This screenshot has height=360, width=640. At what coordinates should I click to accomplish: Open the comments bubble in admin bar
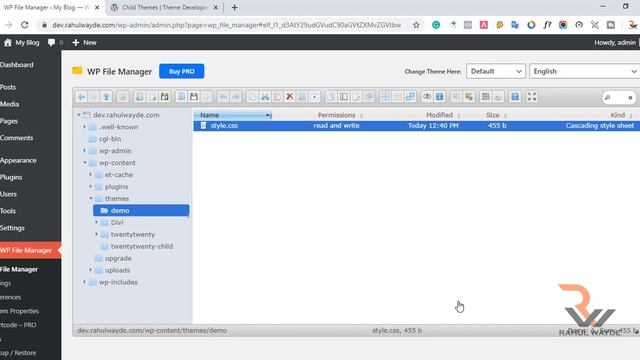[51, 42]
